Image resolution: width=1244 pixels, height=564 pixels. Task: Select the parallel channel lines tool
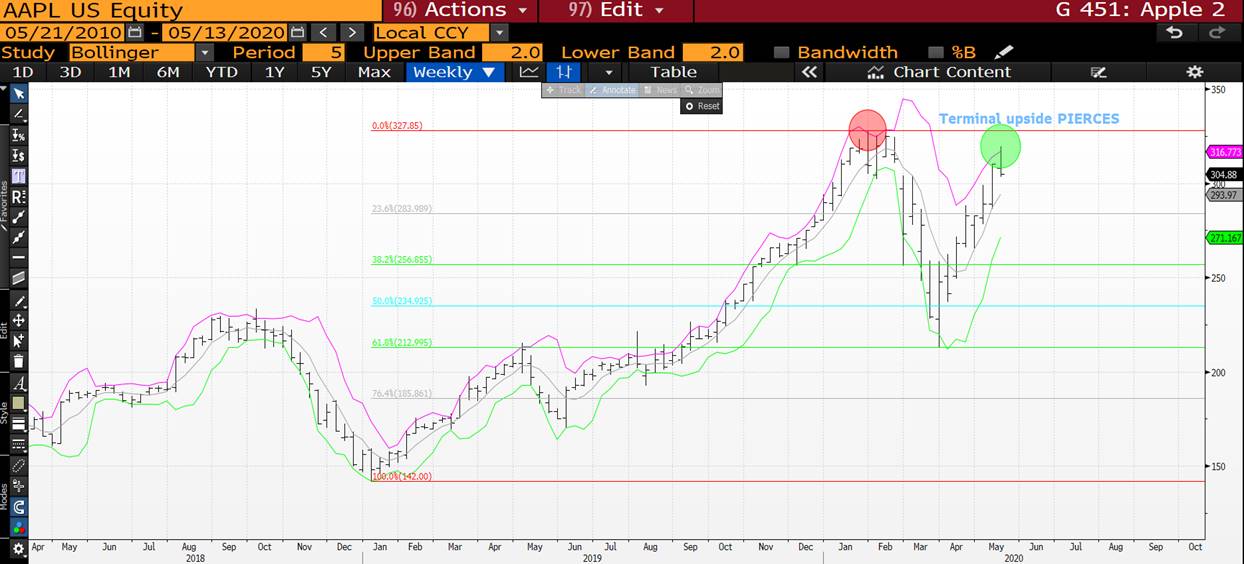(20, 278)
